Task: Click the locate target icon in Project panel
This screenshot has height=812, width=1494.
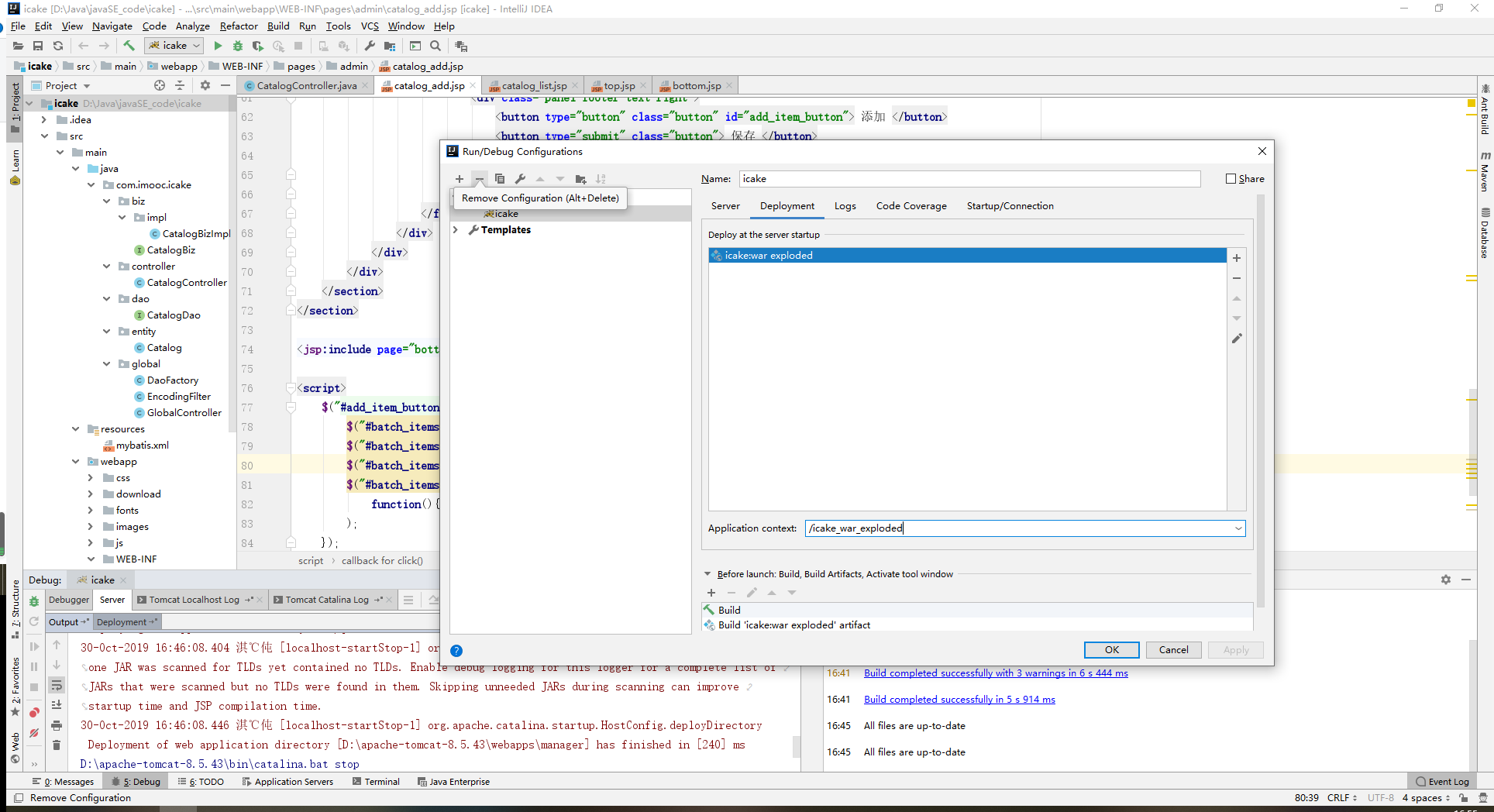Action: pyautogui.click(x=160, y=85)
